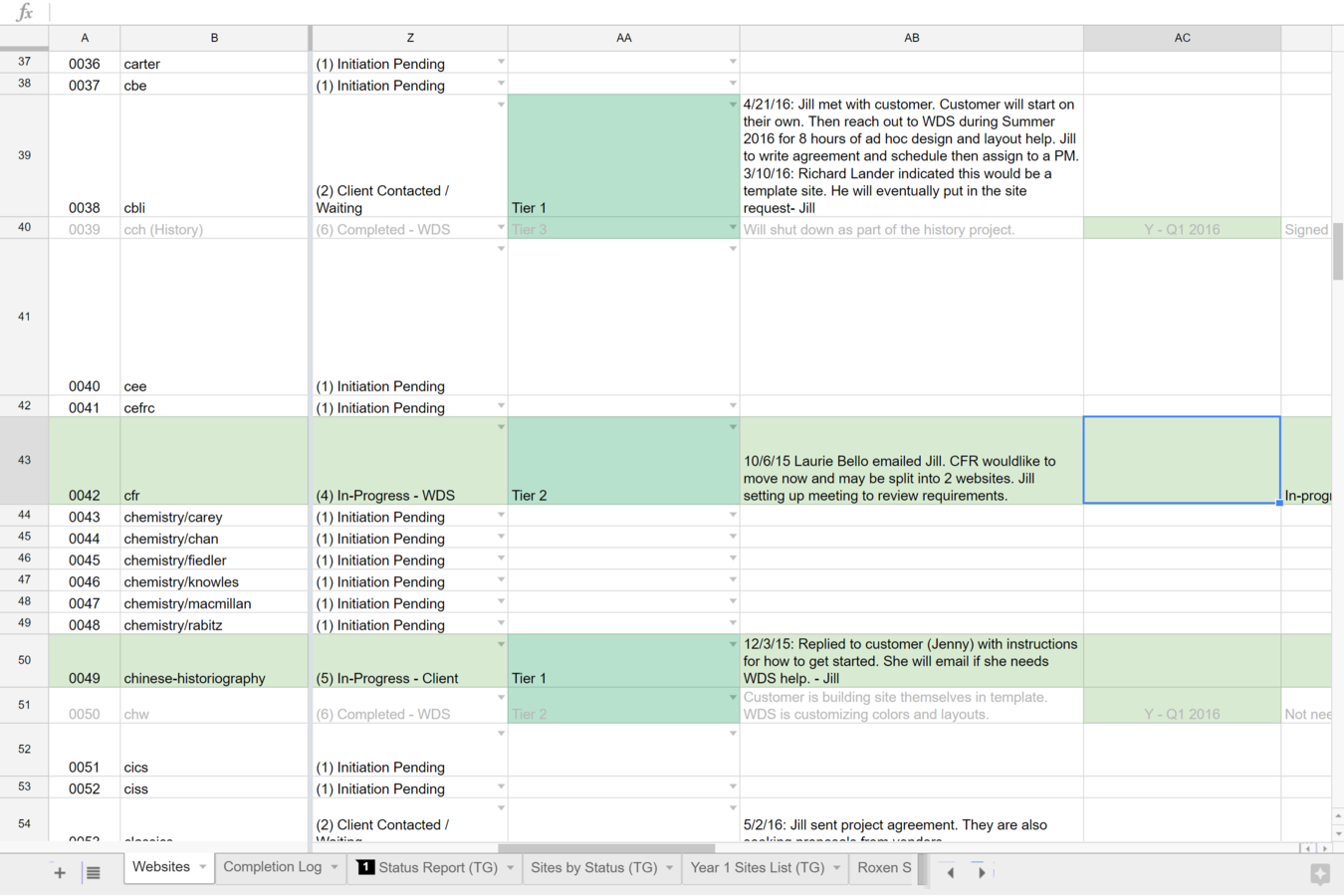1344x896 pixels.
Task: Click the vertical scrollbar up arrow
Action: tap(1337, 816)
